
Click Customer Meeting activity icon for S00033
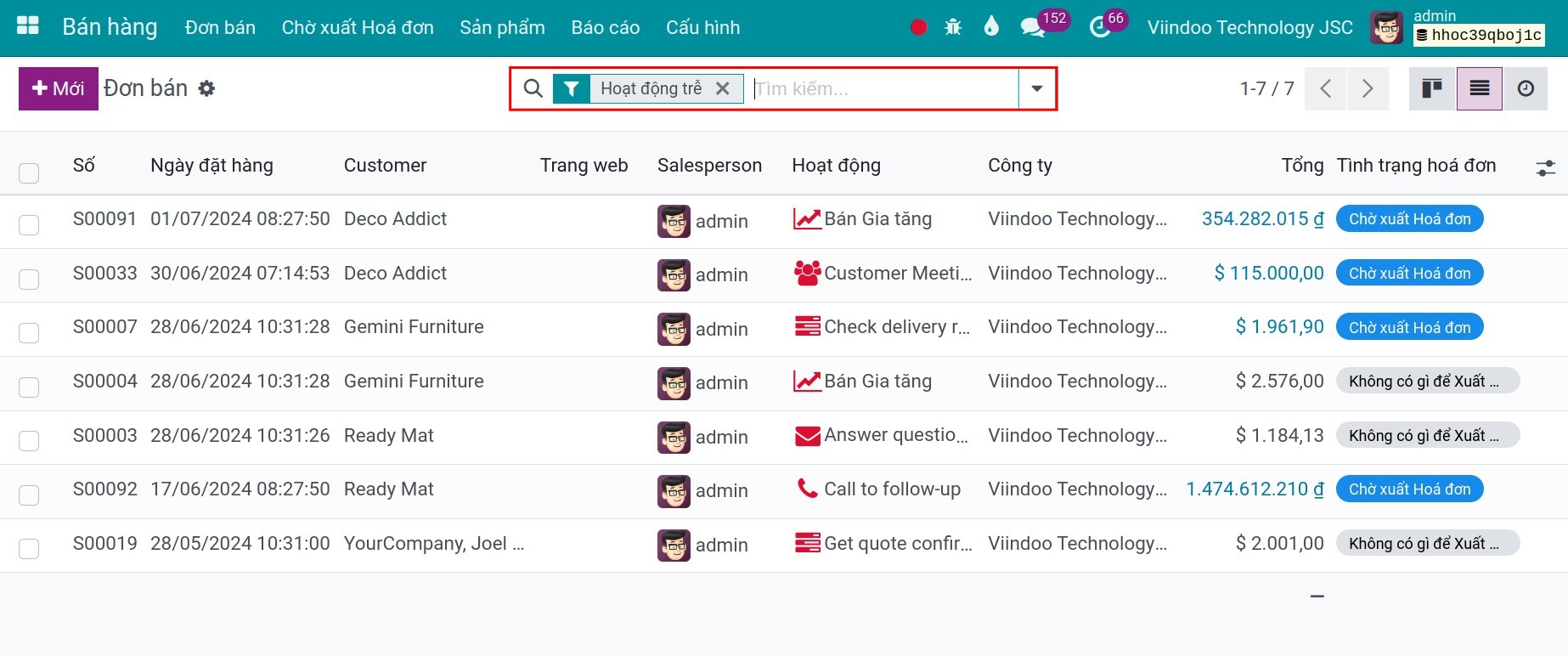(806, 273)
